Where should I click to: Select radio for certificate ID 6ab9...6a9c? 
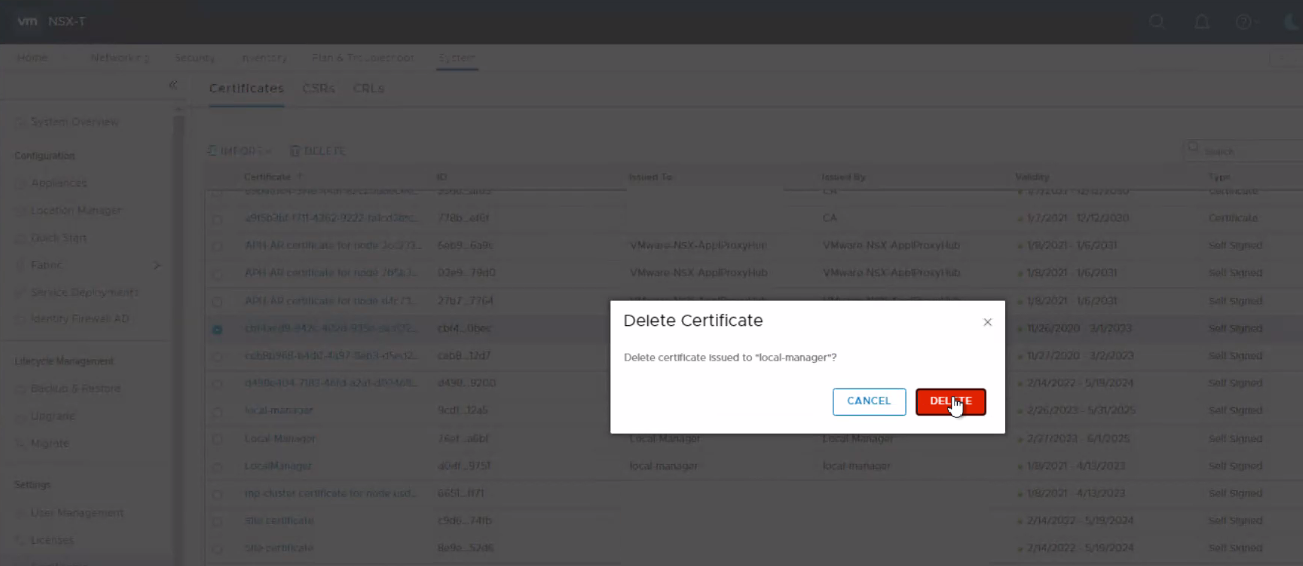(217, 246)
